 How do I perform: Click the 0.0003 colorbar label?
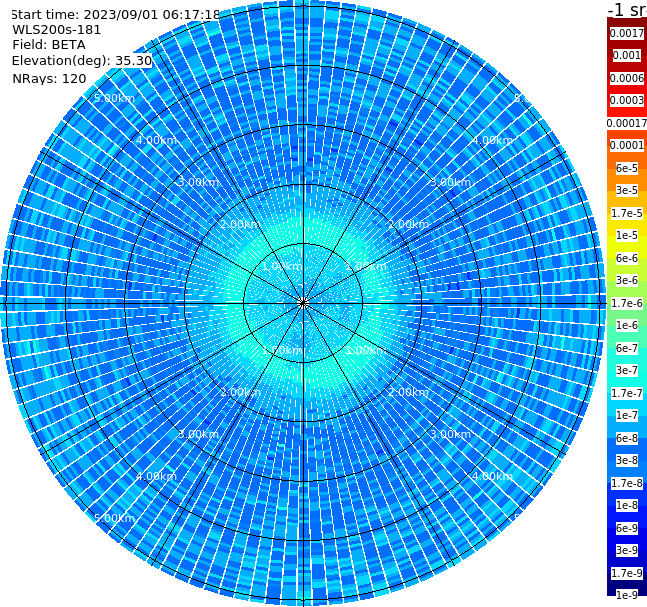(x=627, y=100)
